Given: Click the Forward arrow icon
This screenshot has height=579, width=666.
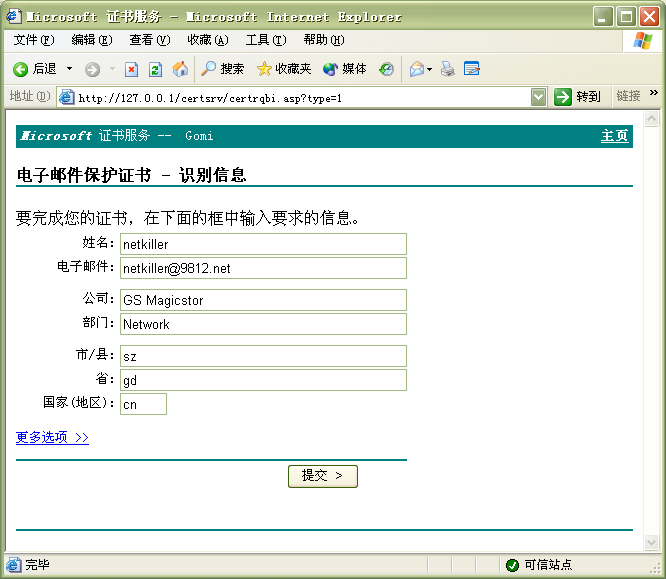Looking at the screenshot, I should coord(92,69).
